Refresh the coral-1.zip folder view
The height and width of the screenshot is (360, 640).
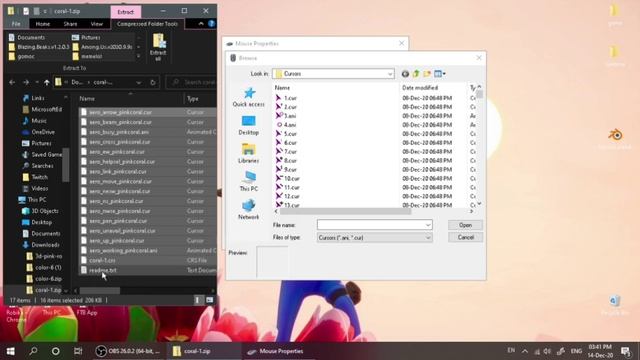(x=153, y=82)
